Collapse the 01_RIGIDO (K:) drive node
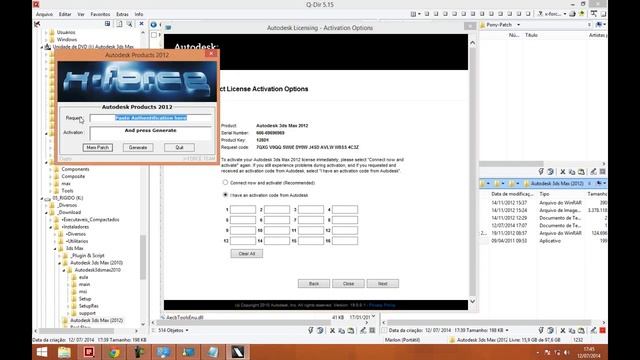Image resolution: width=640 pixels, height=360 pixels. click(42, 198)
